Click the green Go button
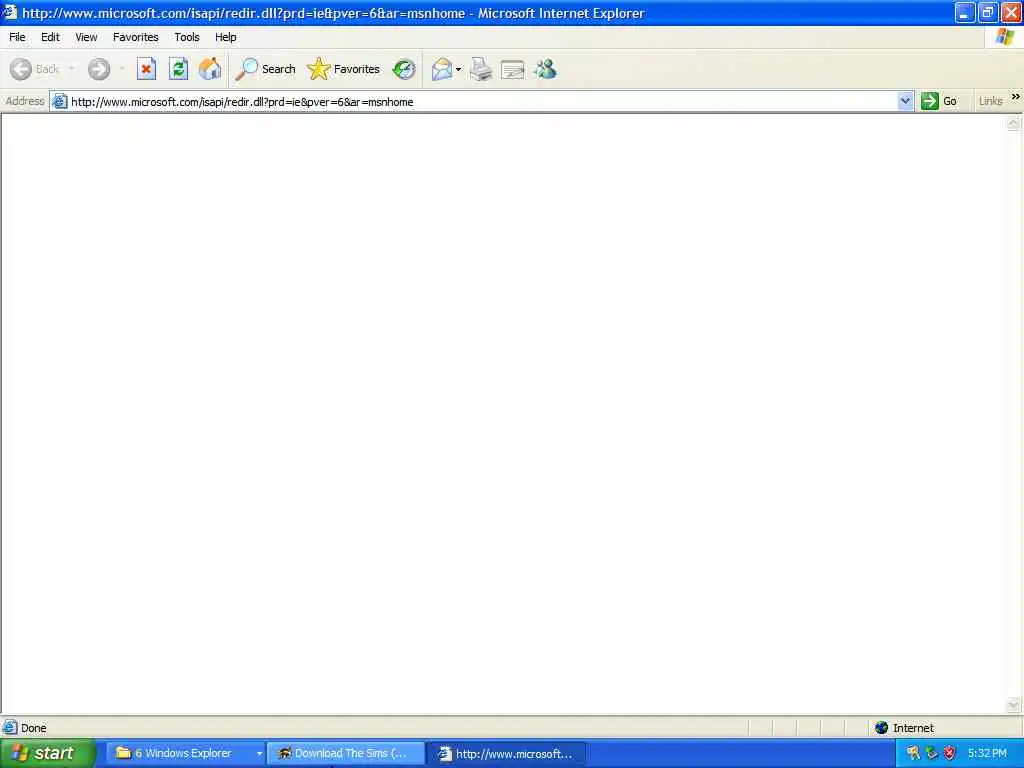 [939, 101]
